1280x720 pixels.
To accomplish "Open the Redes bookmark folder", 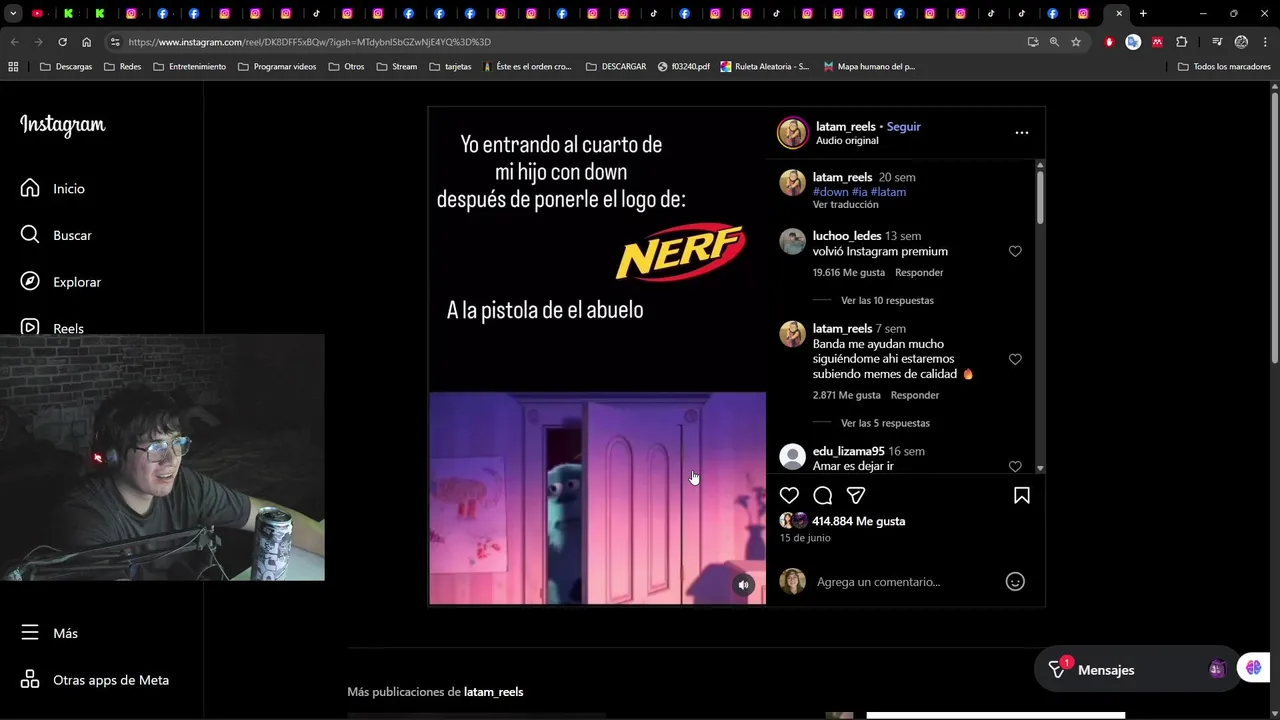I will [122, 67].
